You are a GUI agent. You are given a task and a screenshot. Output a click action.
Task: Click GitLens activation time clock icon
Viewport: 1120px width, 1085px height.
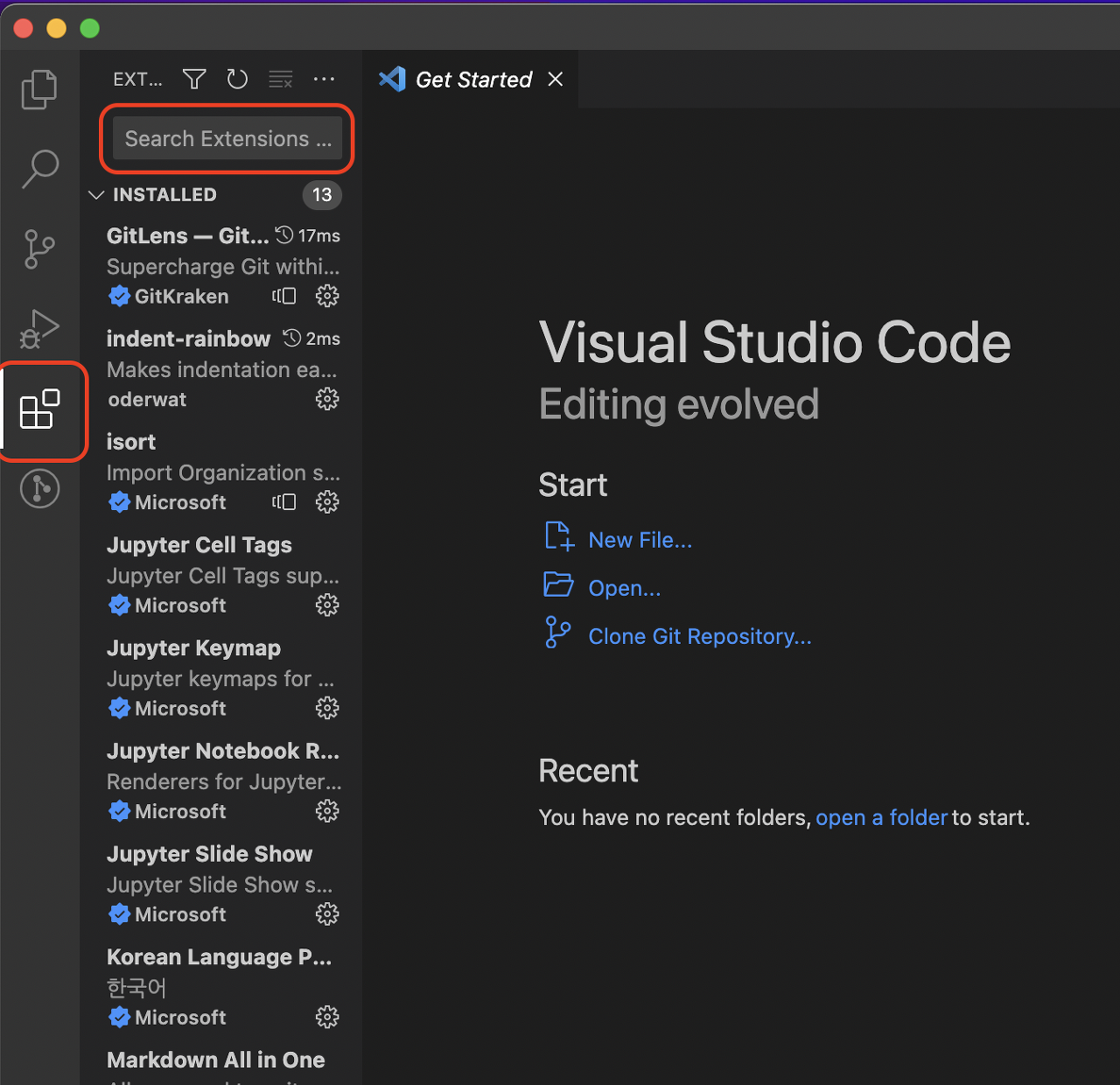pyautogui.click(x=284, y=234)
